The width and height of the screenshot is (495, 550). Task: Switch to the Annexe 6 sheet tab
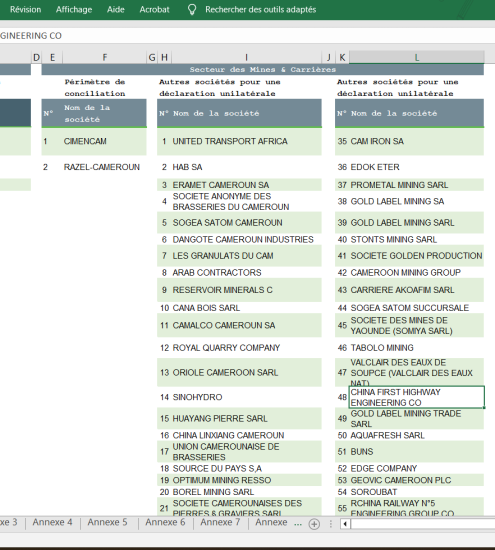pyautogui.click(x=165, y=522)
